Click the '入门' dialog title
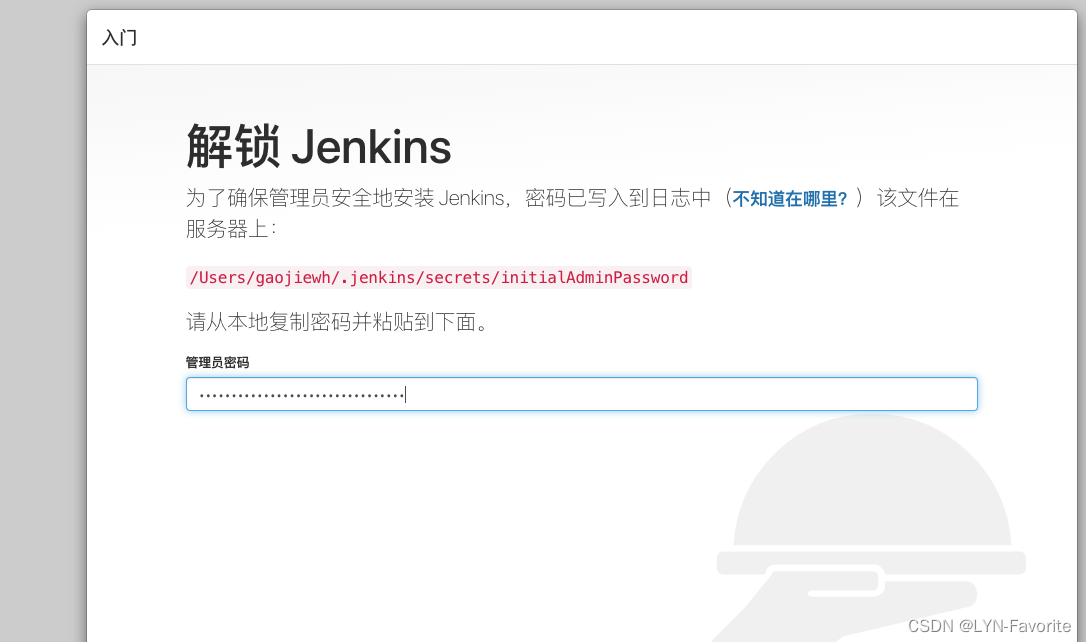The height and width of the screenshot is (642, 1086). [120, 37]
